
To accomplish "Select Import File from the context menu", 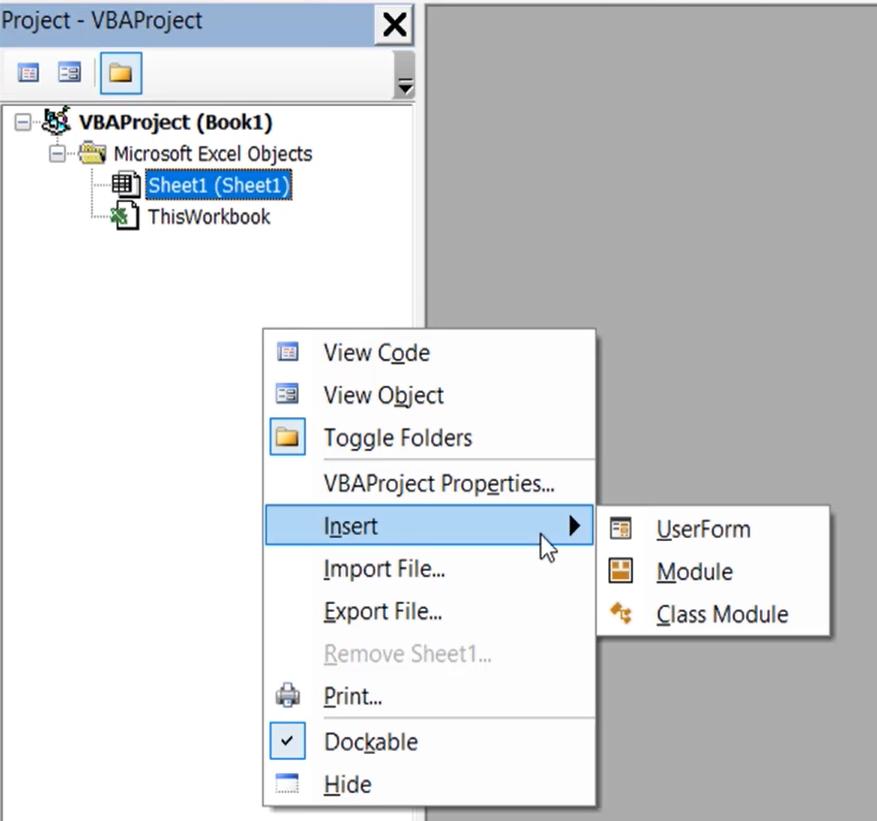I will pyautogui.click(x=384, y=569).
